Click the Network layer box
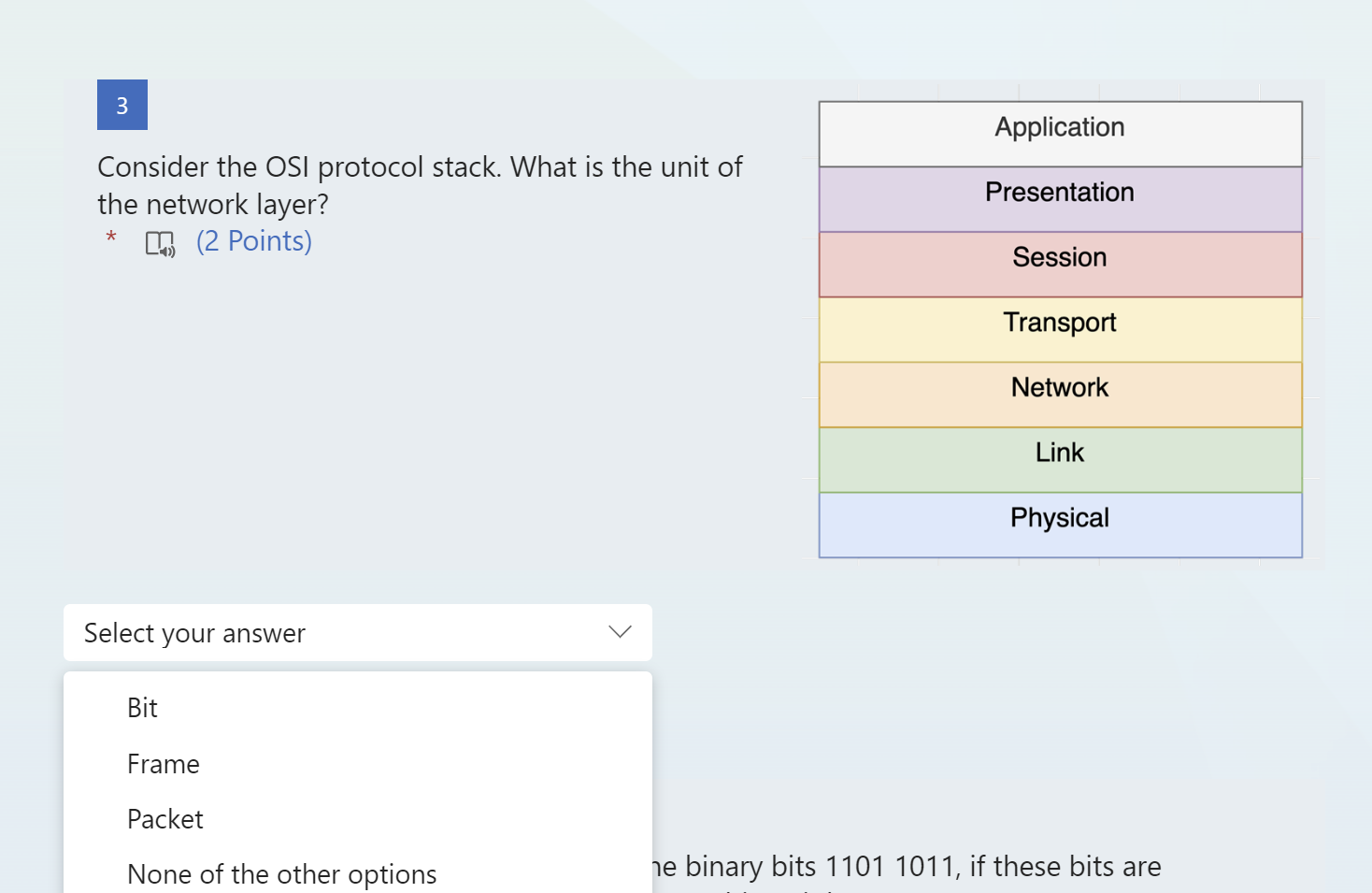The width and height of the screenshot is (1372, 893). [x=1060, y=387]
